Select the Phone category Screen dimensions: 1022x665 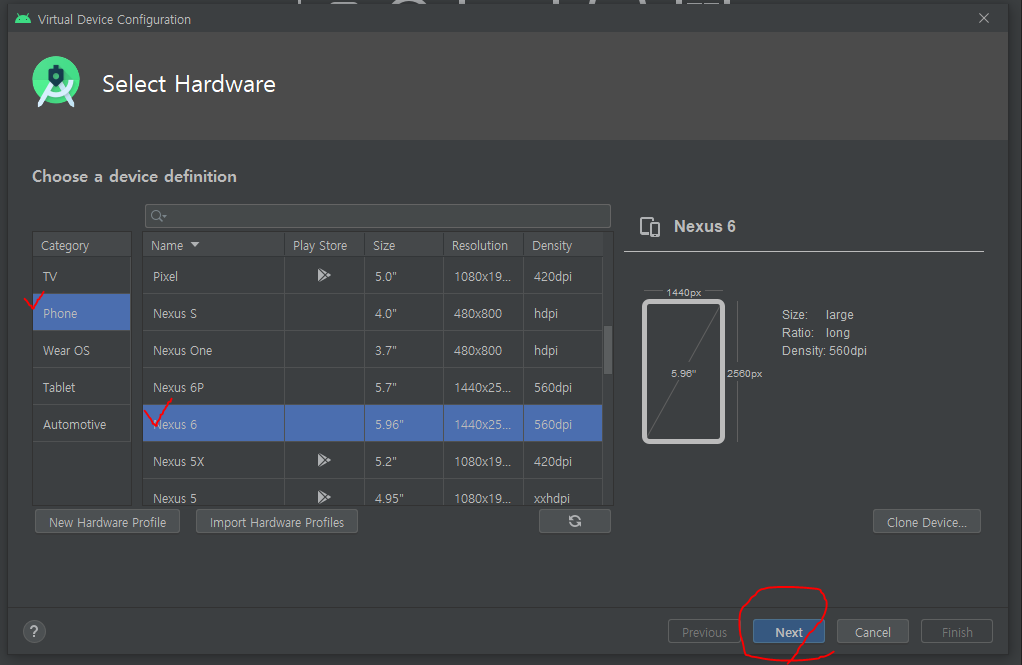click(x=81, y=313)
